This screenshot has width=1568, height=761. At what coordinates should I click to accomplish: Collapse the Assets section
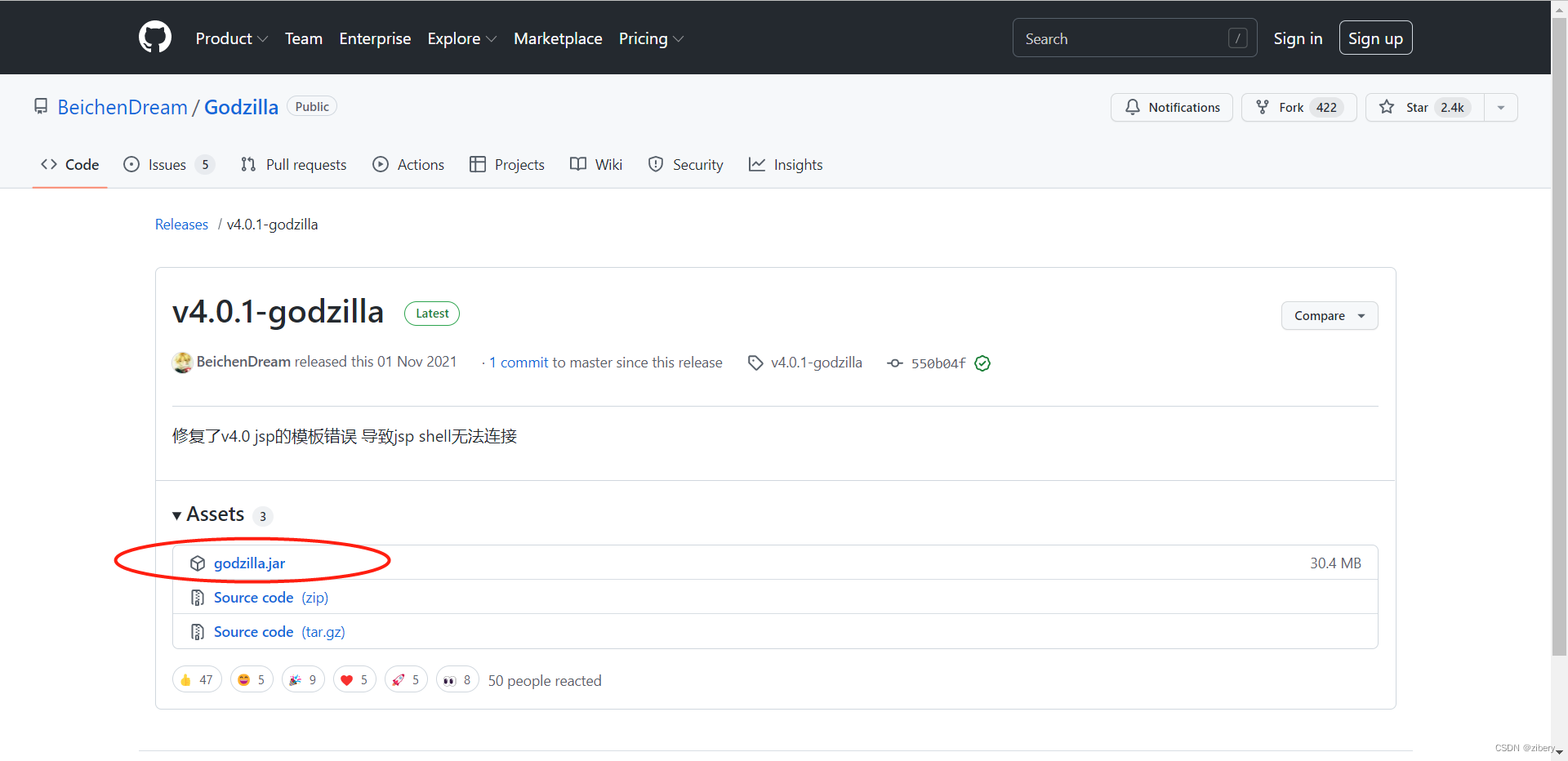click(208, 514)
